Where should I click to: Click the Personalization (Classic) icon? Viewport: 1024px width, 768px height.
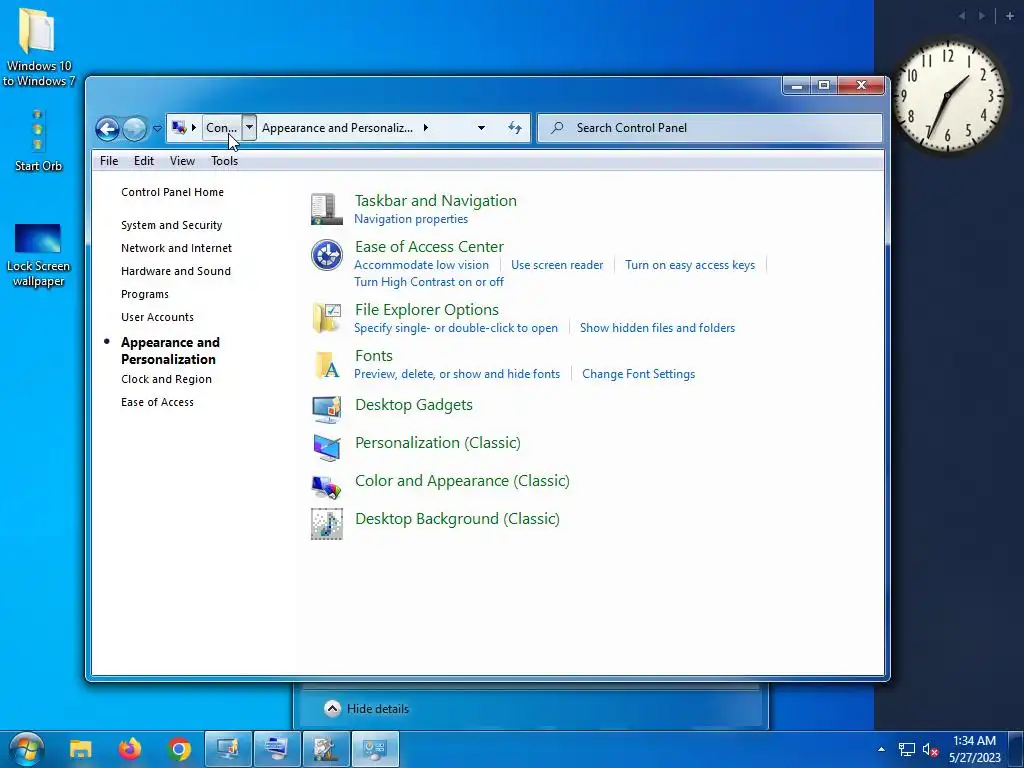[327, 447]
